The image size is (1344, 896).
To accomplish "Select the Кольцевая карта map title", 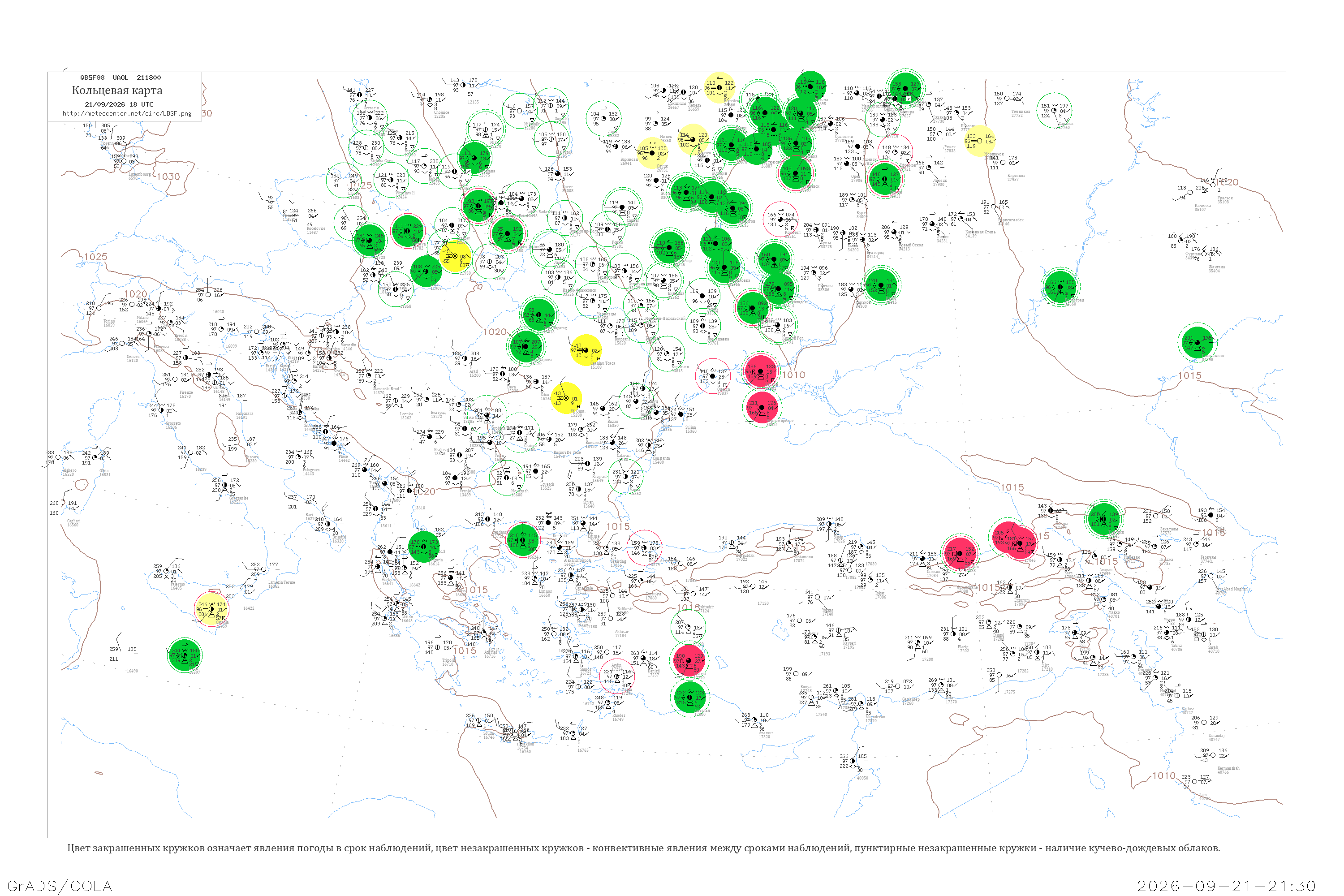I will pyautogui.click(x=117, y=90).
